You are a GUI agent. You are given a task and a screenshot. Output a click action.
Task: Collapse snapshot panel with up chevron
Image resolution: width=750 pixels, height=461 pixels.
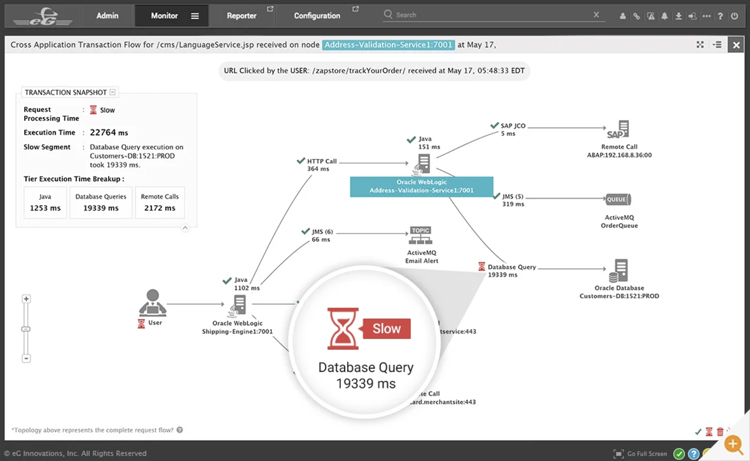[185, 228]
